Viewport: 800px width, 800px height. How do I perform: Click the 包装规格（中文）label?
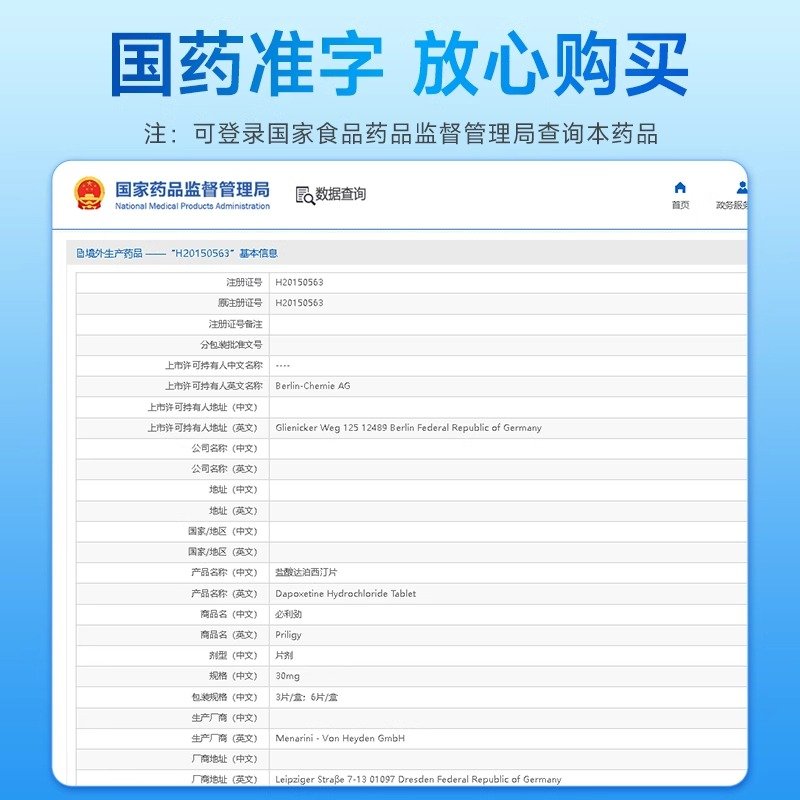(224, 697)
